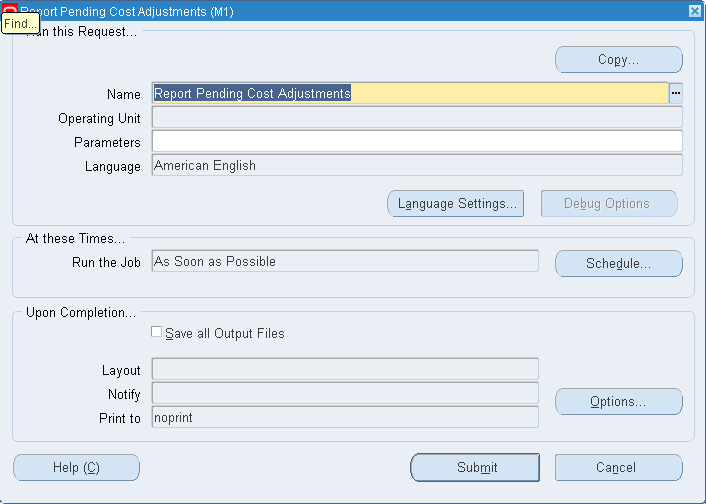
Task: Open the completion Options... dialog
Action: coord(619,401)
